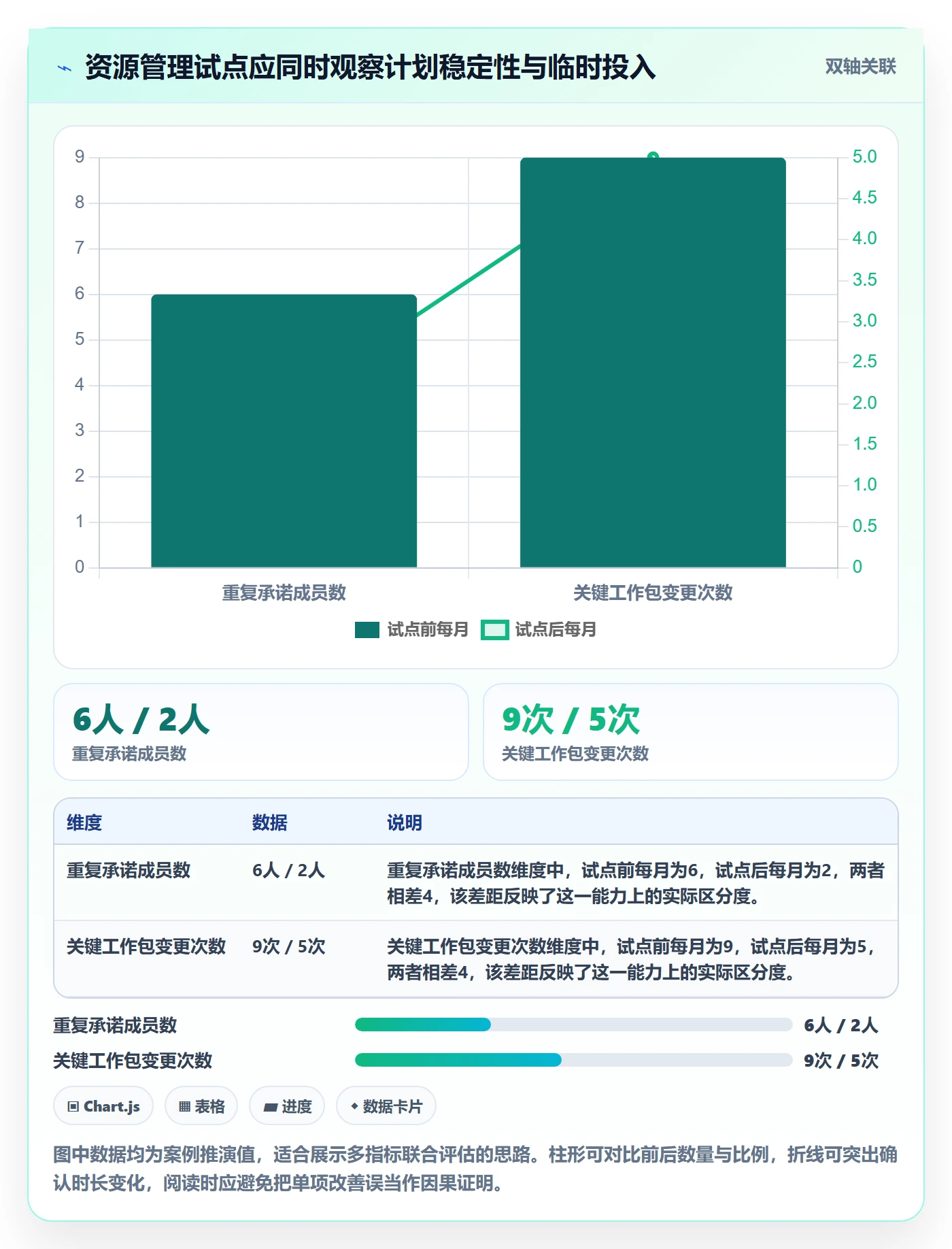
Task: Click the 9次 / 5次 value beside progress bar
Action: (841, 1061)
